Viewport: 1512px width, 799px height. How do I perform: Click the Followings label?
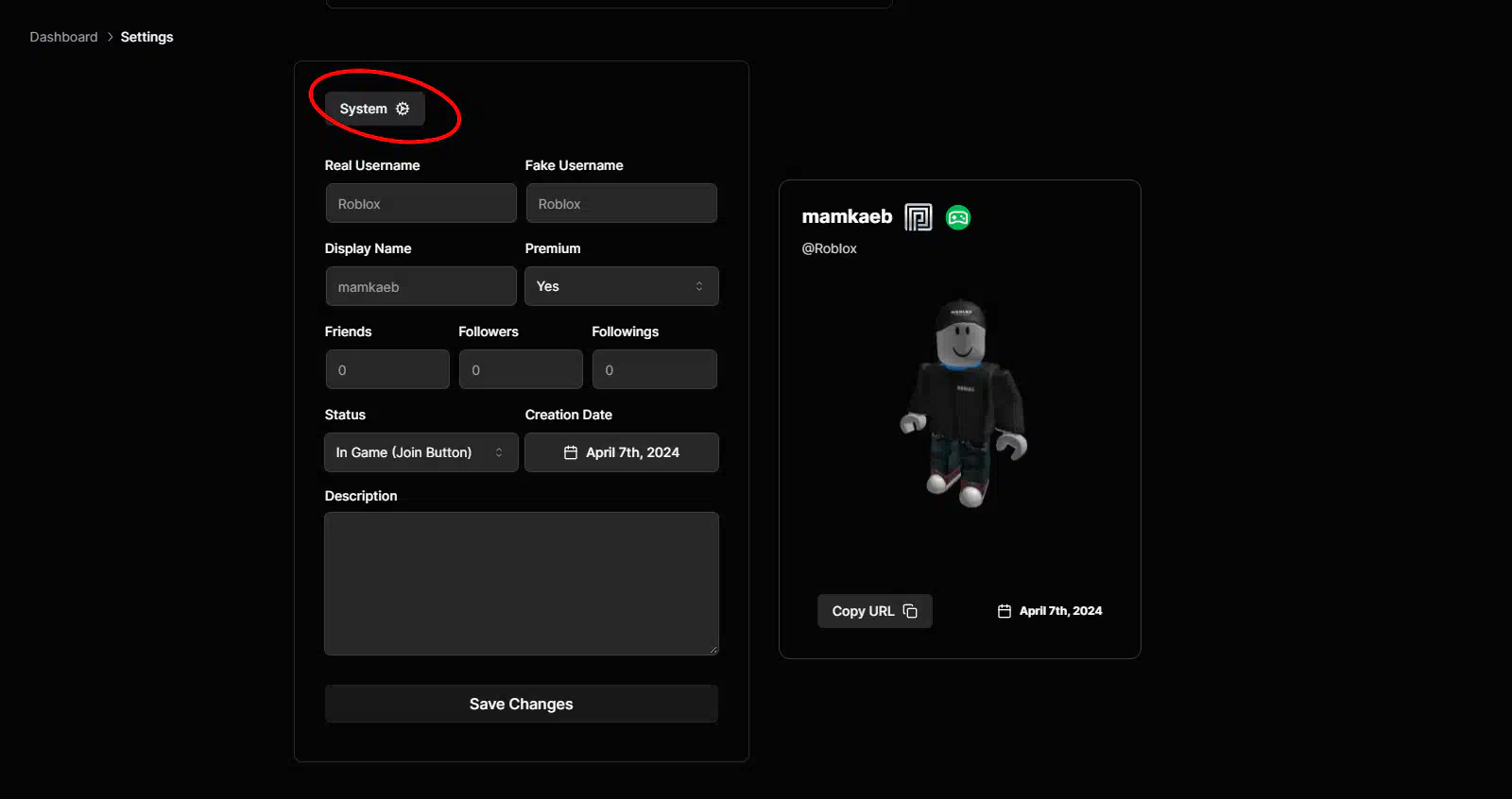pyautogui.click(x=626, y=331)
